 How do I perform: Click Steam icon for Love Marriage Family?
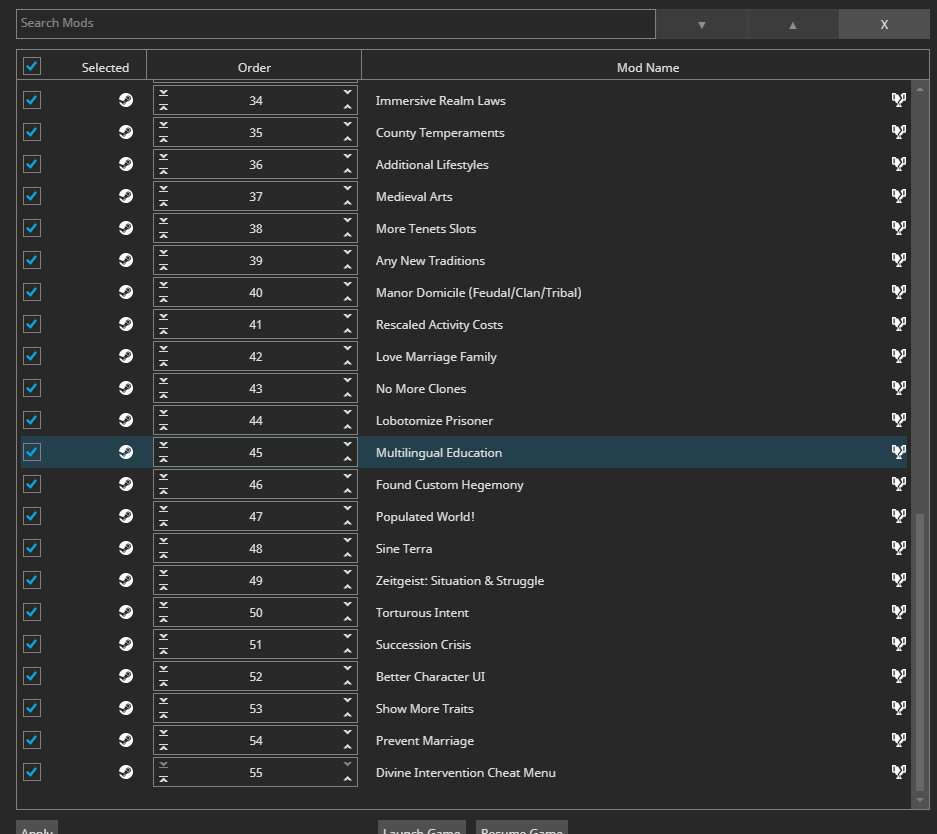point(125,356)
